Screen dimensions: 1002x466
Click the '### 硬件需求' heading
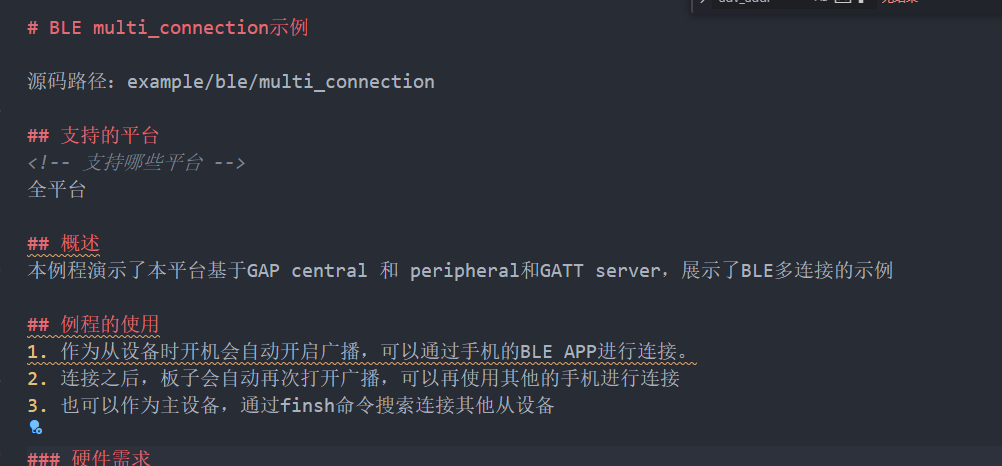point(89,458)
